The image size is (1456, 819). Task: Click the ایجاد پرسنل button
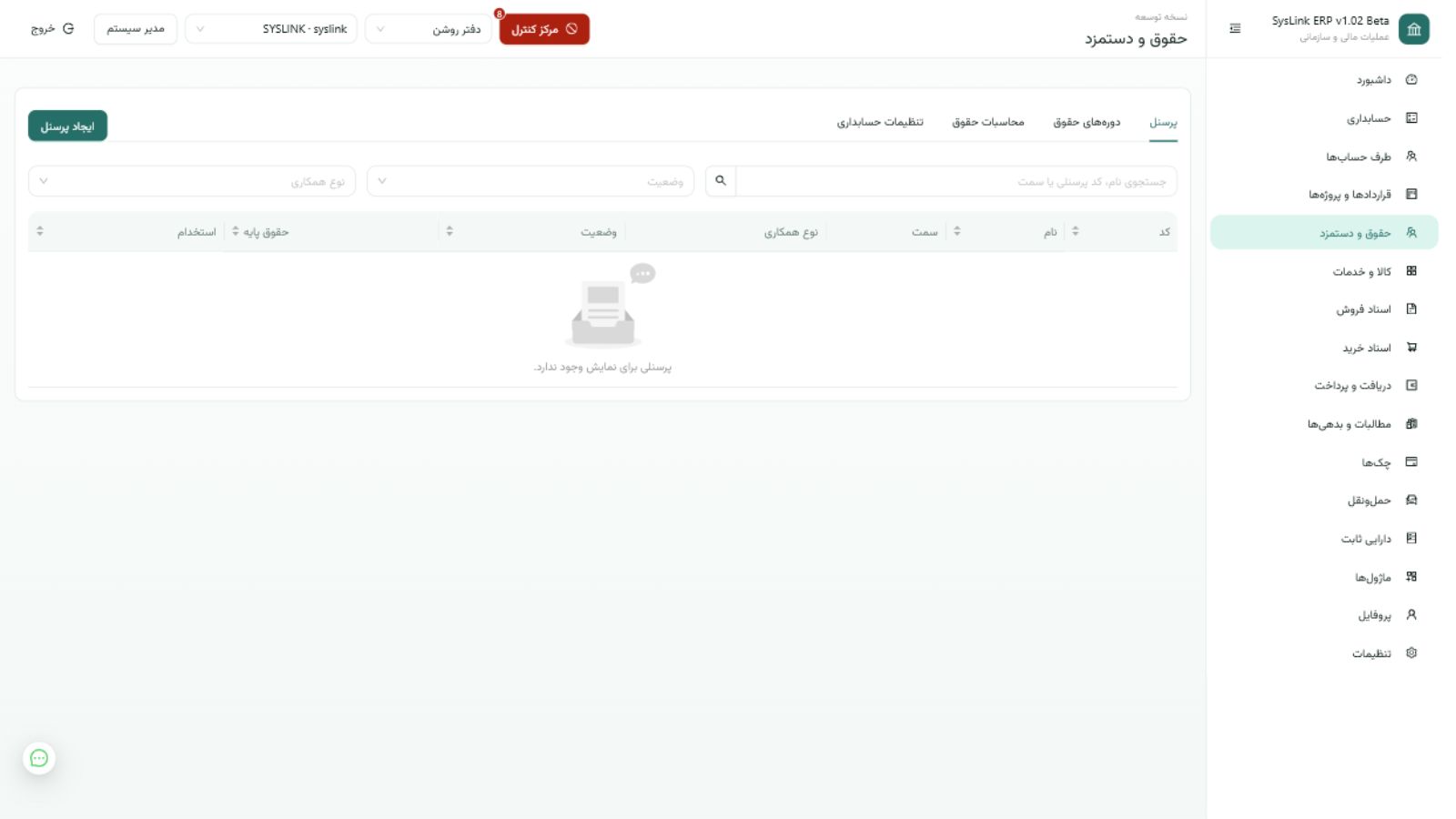[x=67, y=126]
